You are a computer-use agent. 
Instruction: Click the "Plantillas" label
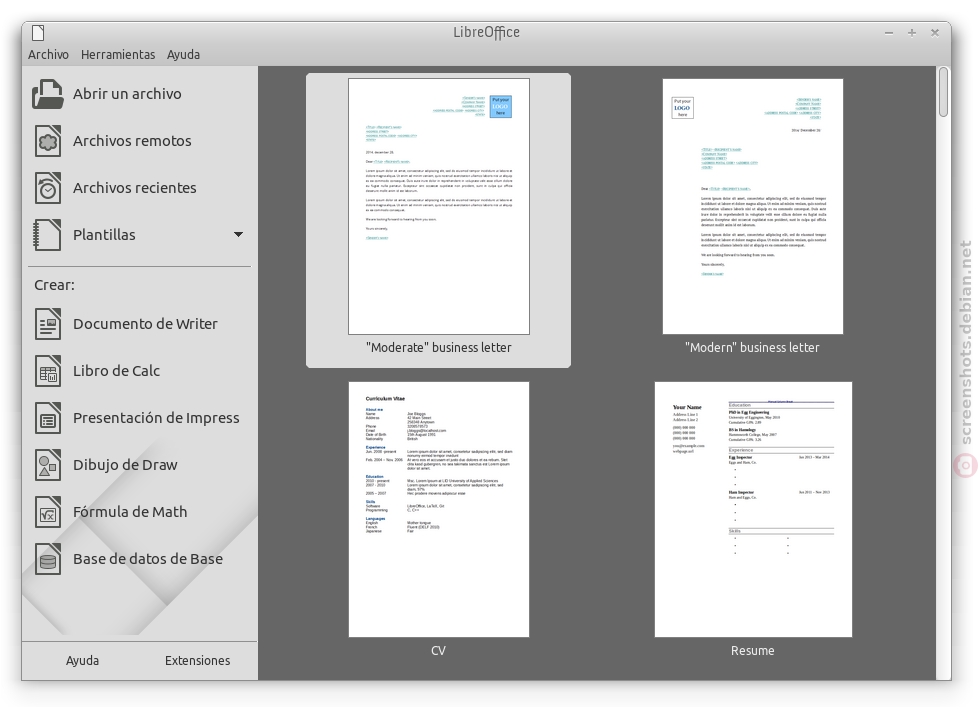tap(104, 235)
